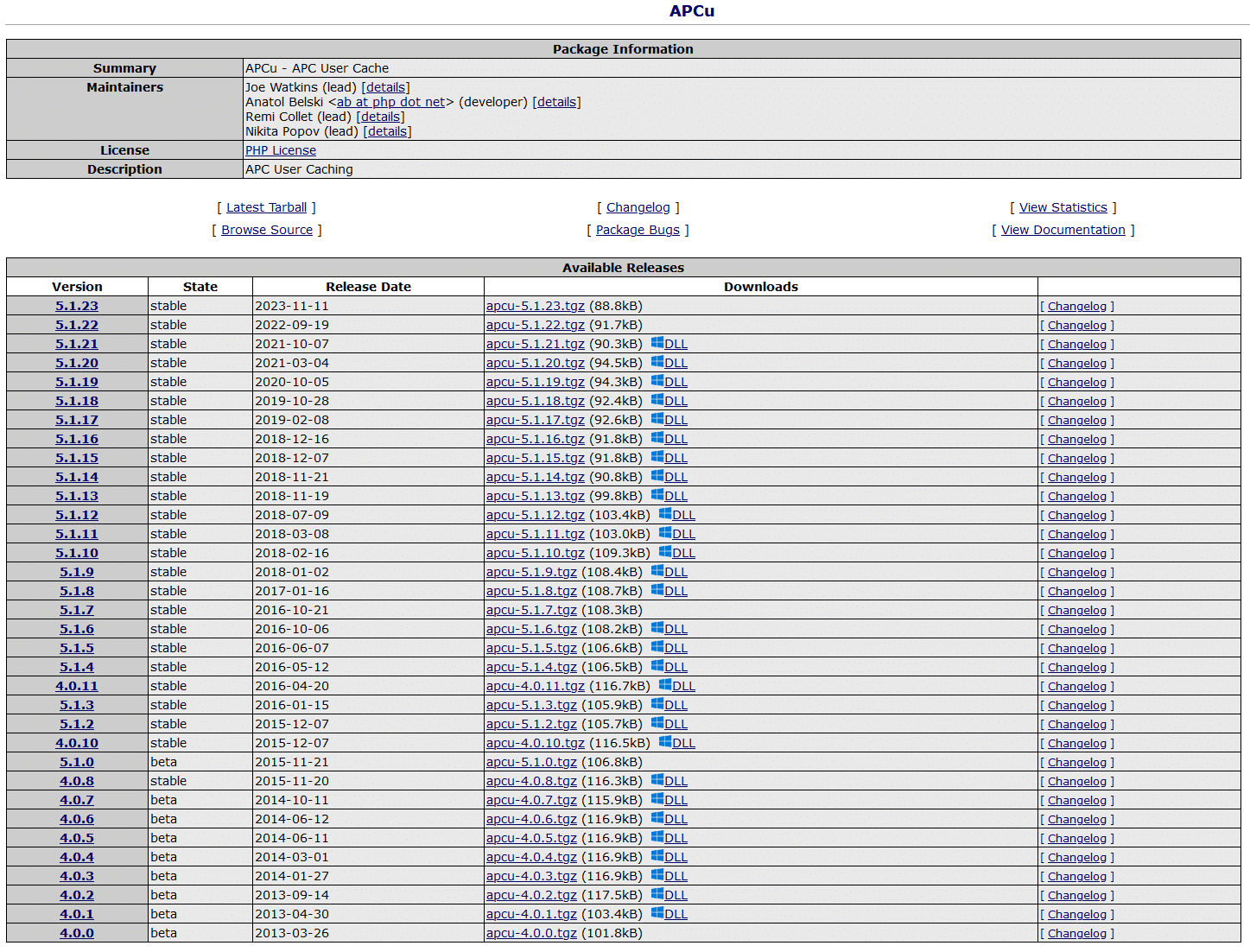Select release date 2023-11-11 text
This screenshot has width=1250, height=952.
(x=292, y=306)
